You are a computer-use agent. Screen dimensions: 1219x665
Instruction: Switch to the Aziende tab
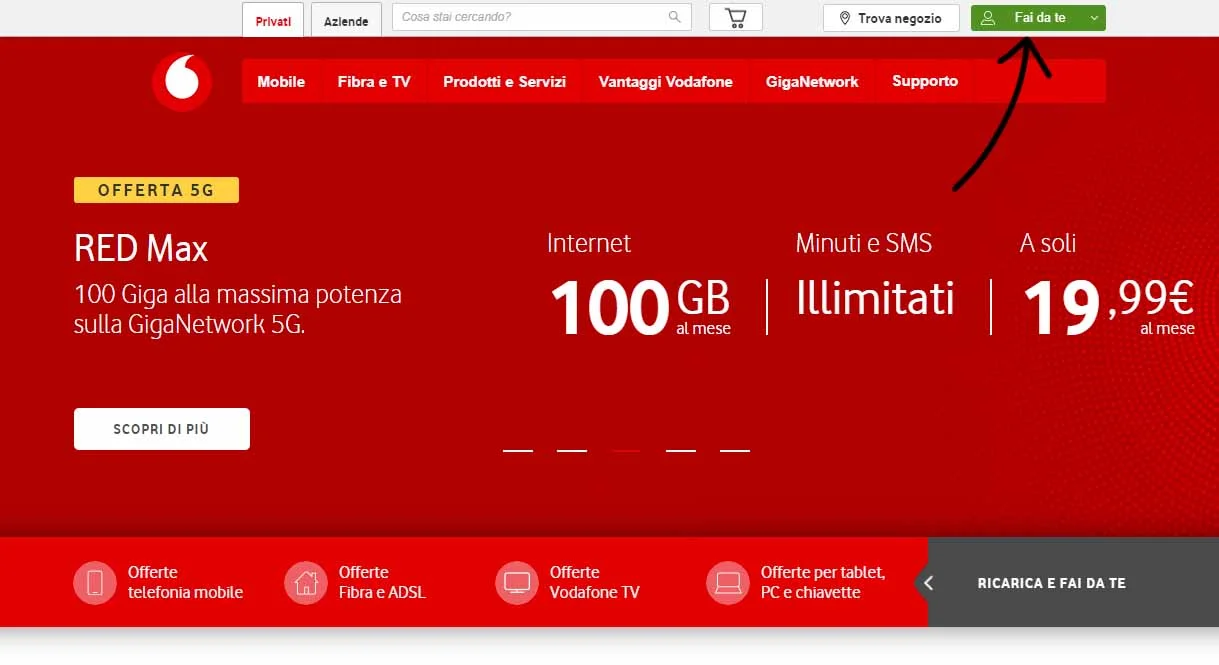tap(346, 20)
